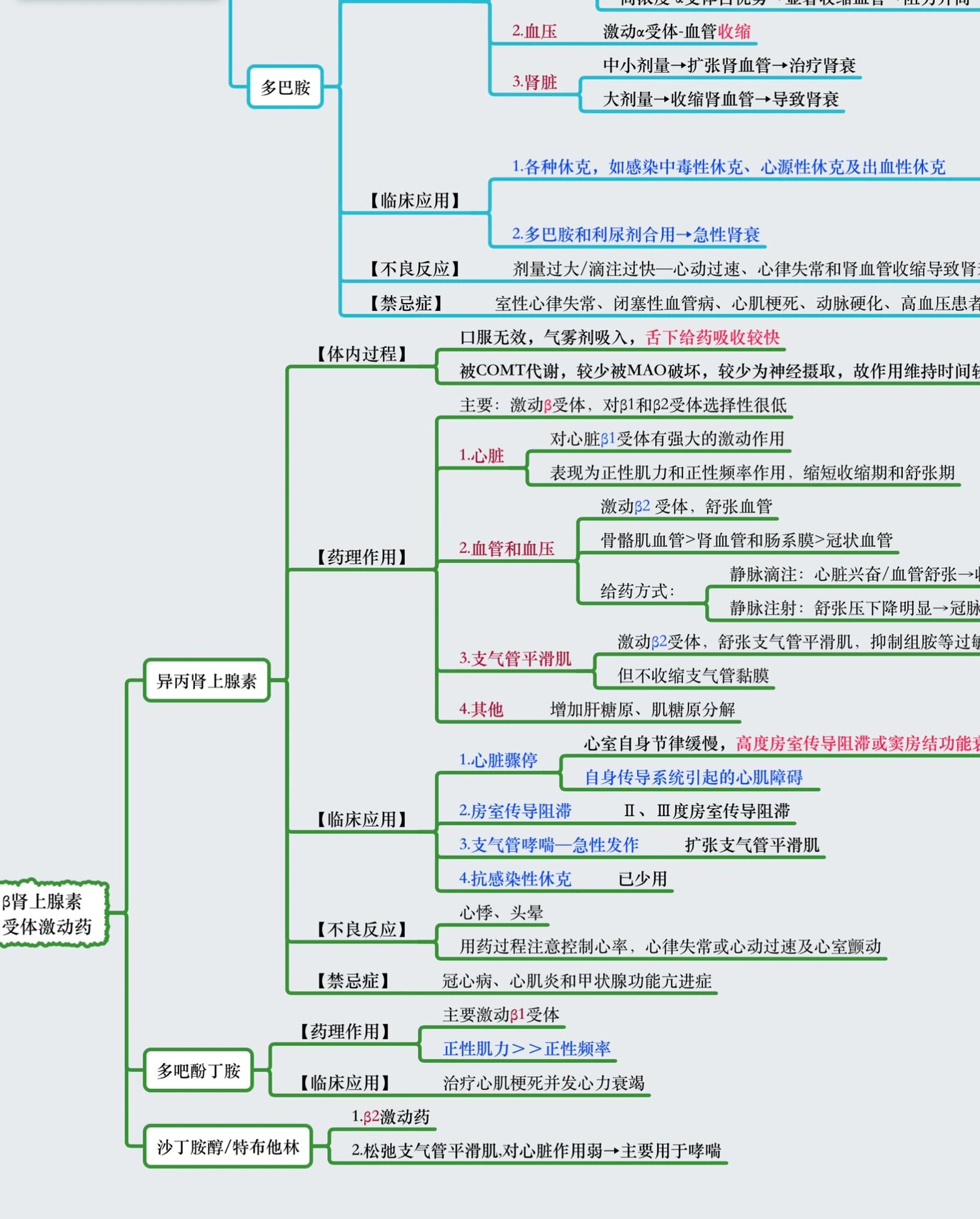The width and height of the screenshot is (980, 1219).
Task: Click text 骨骼肌血管>肾血管和肠系膜>冠状血管
Action: click(746, 540)
